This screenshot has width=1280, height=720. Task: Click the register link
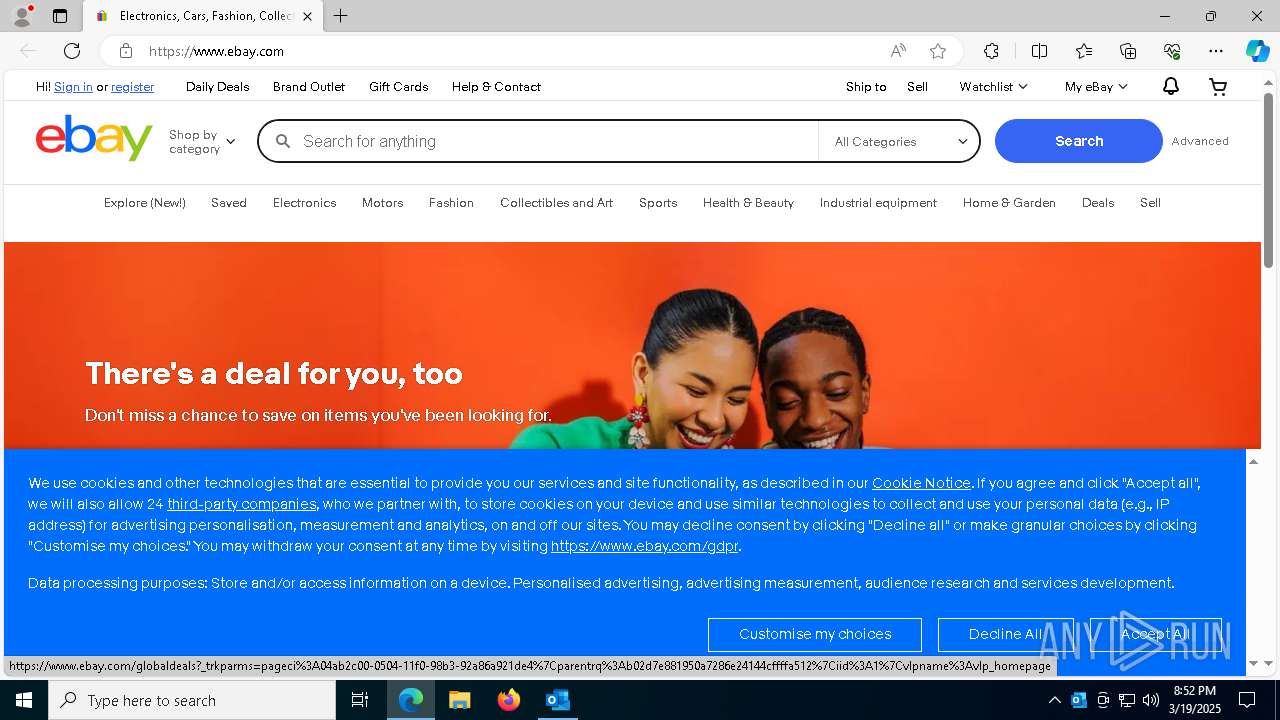pos(132,87)
